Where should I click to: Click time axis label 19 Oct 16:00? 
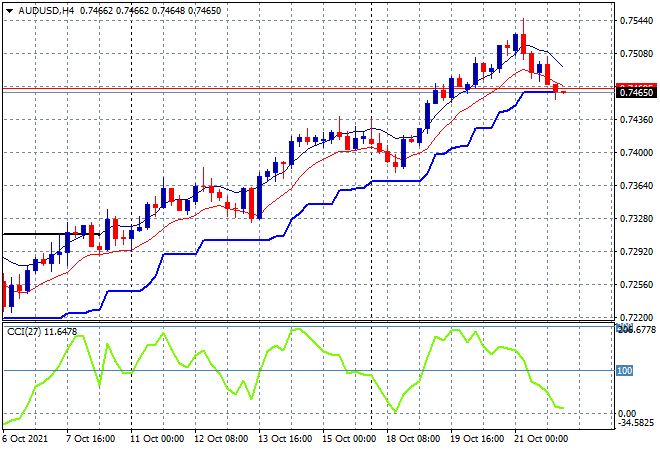(477, 439)
